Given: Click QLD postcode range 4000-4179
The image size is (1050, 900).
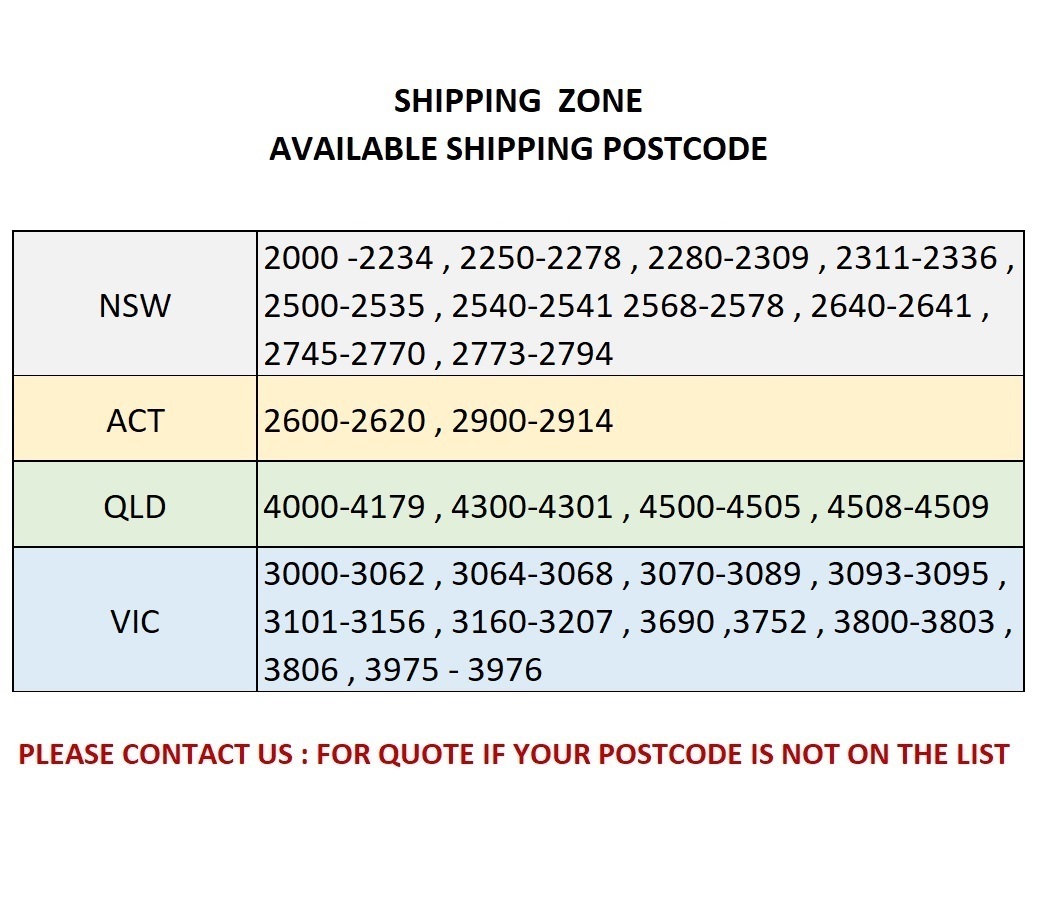Looking at the screenshot, I should click(345, 507).
